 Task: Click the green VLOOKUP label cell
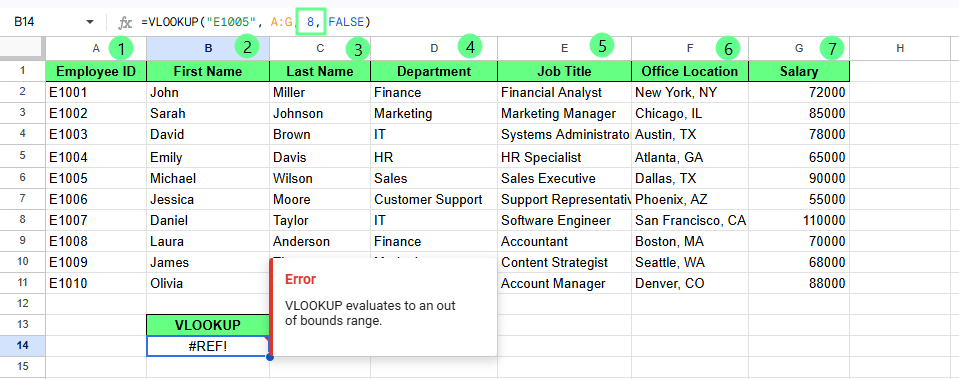point(208,325)
